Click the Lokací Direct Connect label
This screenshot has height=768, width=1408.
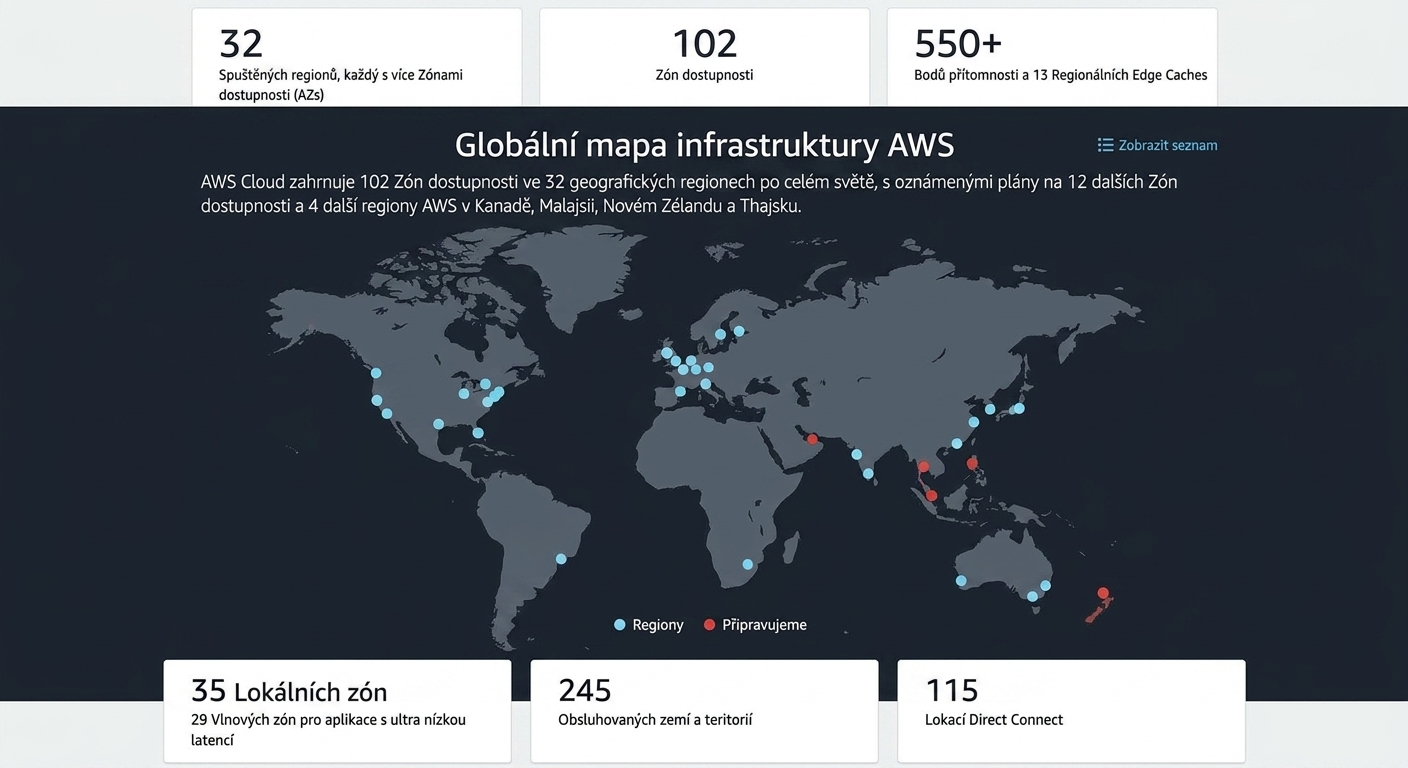point(994,720)
